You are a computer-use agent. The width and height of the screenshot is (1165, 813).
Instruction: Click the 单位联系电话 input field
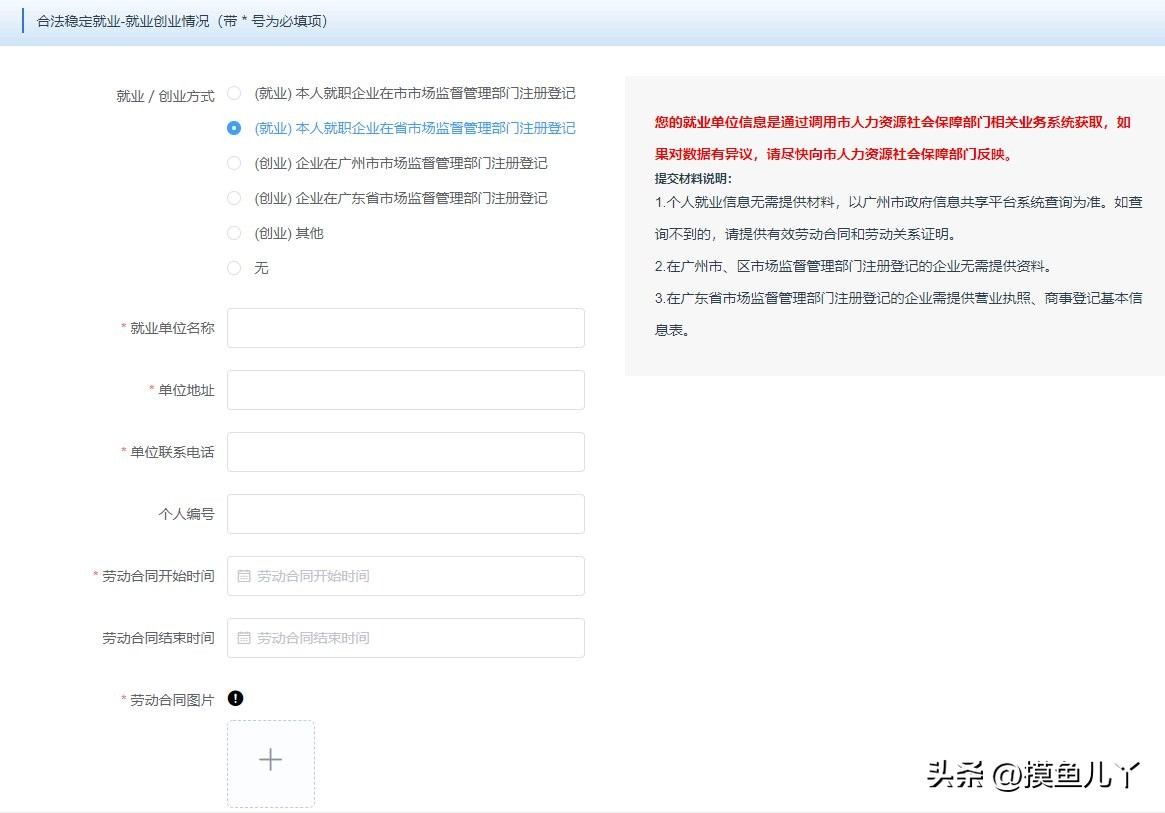(405, 452)
